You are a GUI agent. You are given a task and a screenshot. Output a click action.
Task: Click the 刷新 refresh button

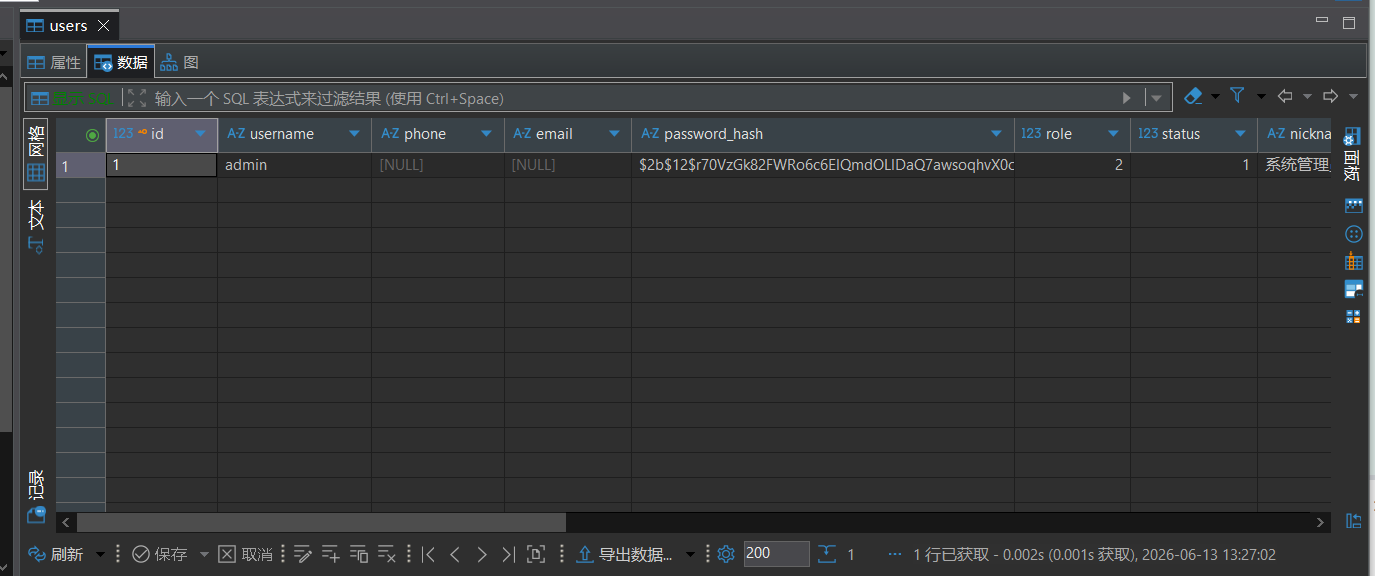[x=56, y=554]
